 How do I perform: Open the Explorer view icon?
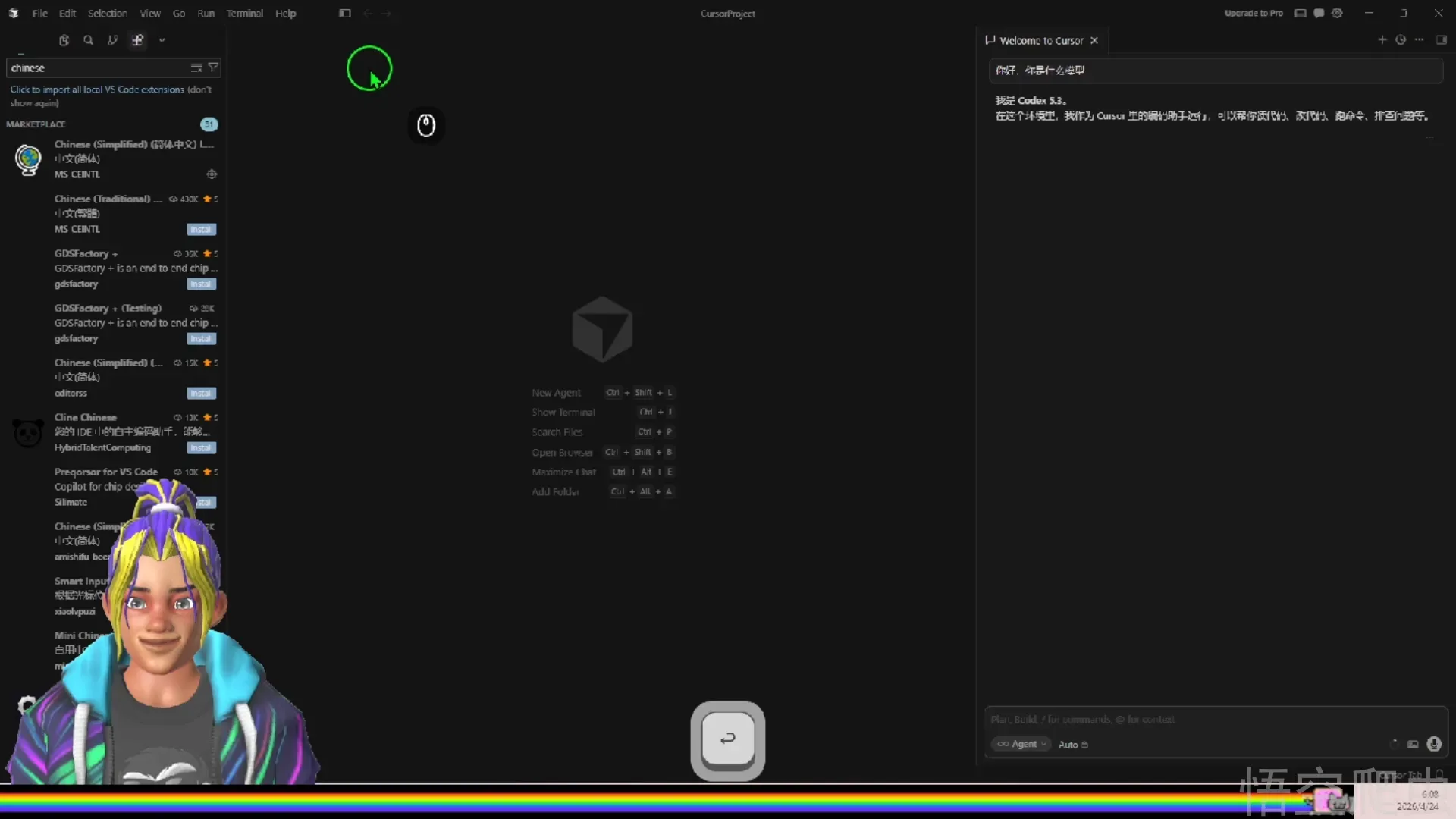point(64,40)
